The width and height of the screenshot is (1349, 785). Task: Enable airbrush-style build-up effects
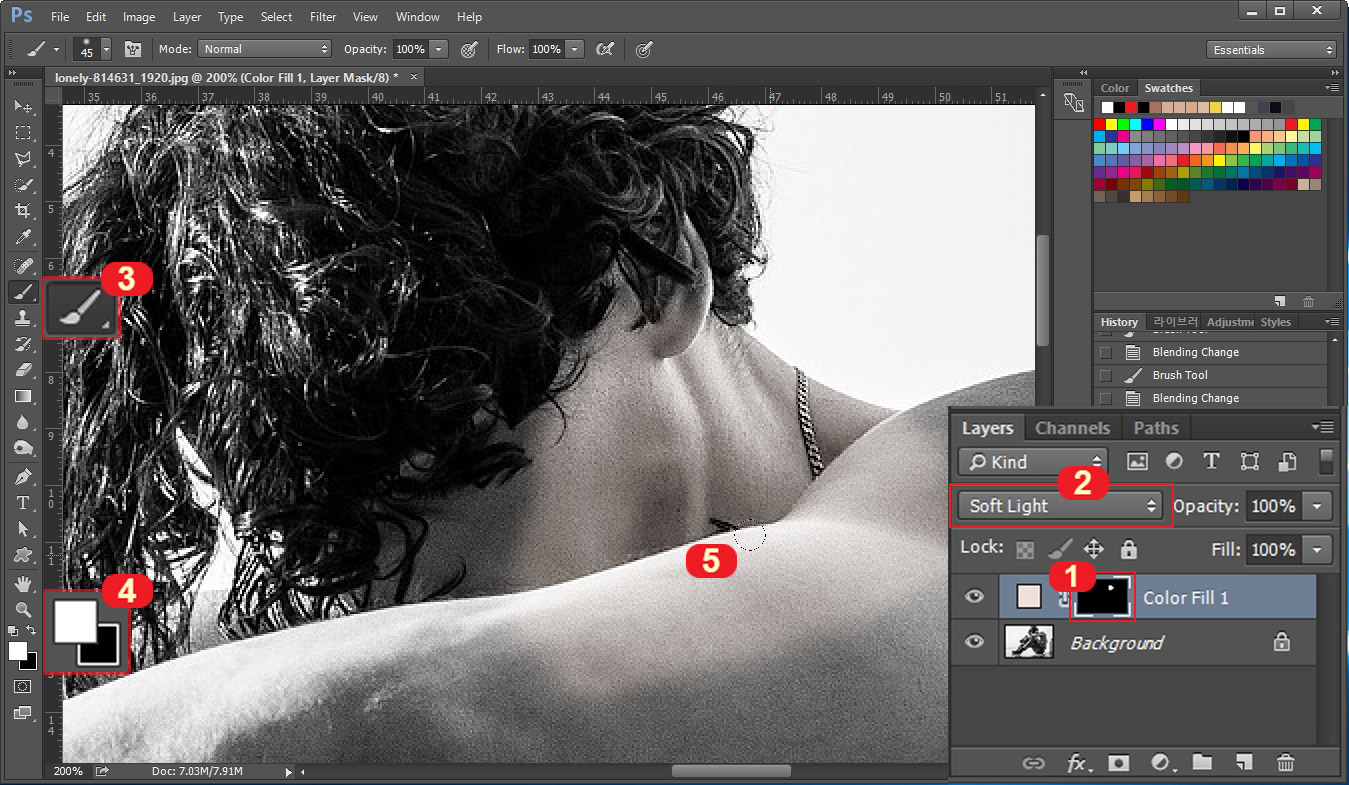[604, 49]
